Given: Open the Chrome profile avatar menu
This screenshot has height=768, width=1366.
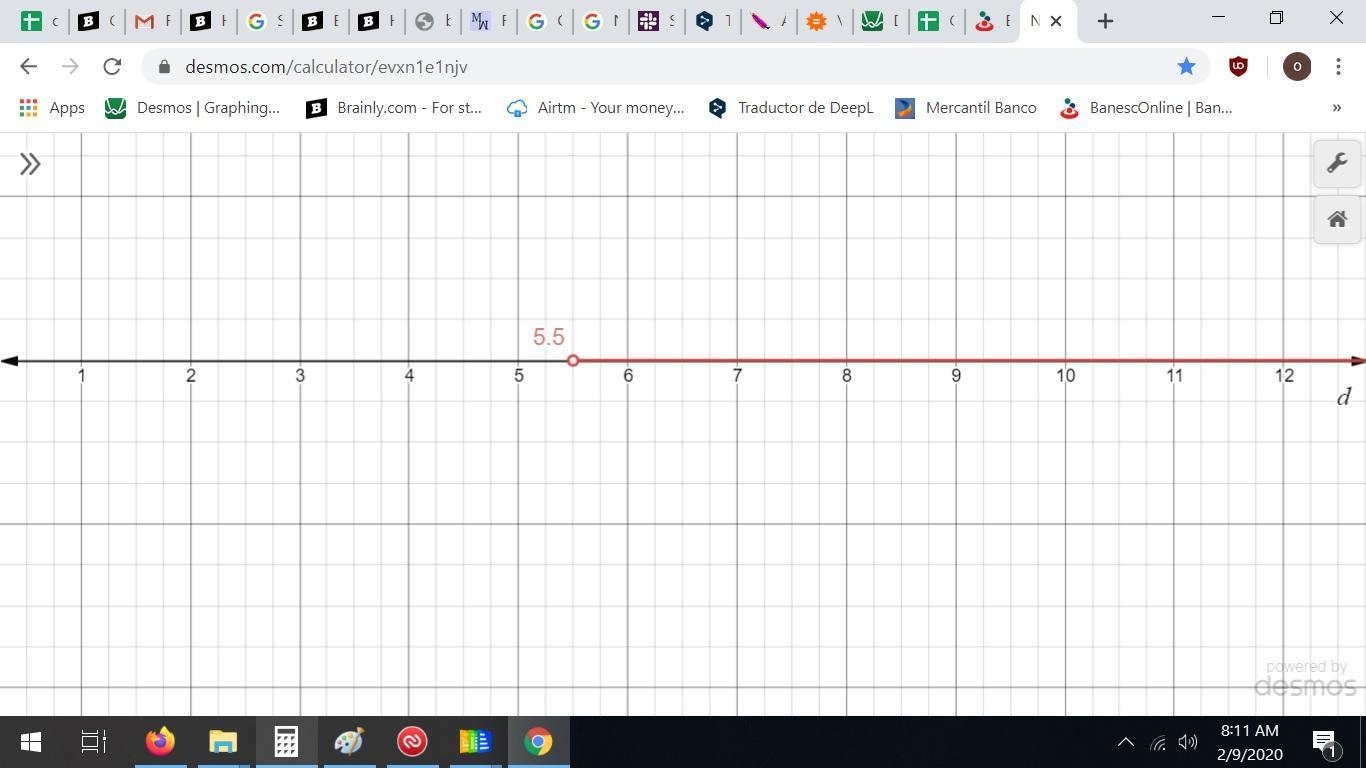Looking at the screenshot, I should coord(1296,67).
